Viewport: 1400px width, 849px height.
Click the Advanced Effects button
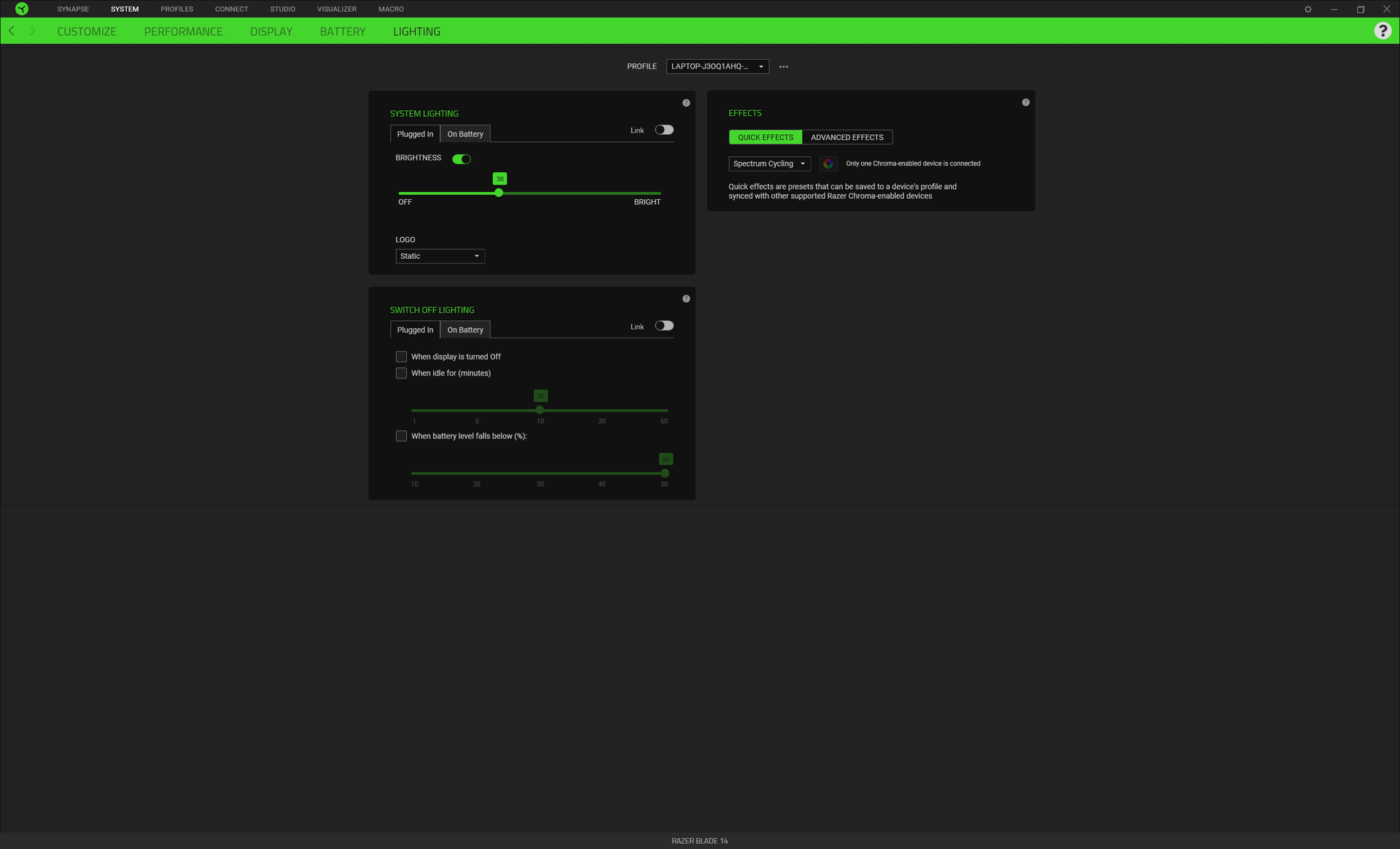tap(847, 137)
